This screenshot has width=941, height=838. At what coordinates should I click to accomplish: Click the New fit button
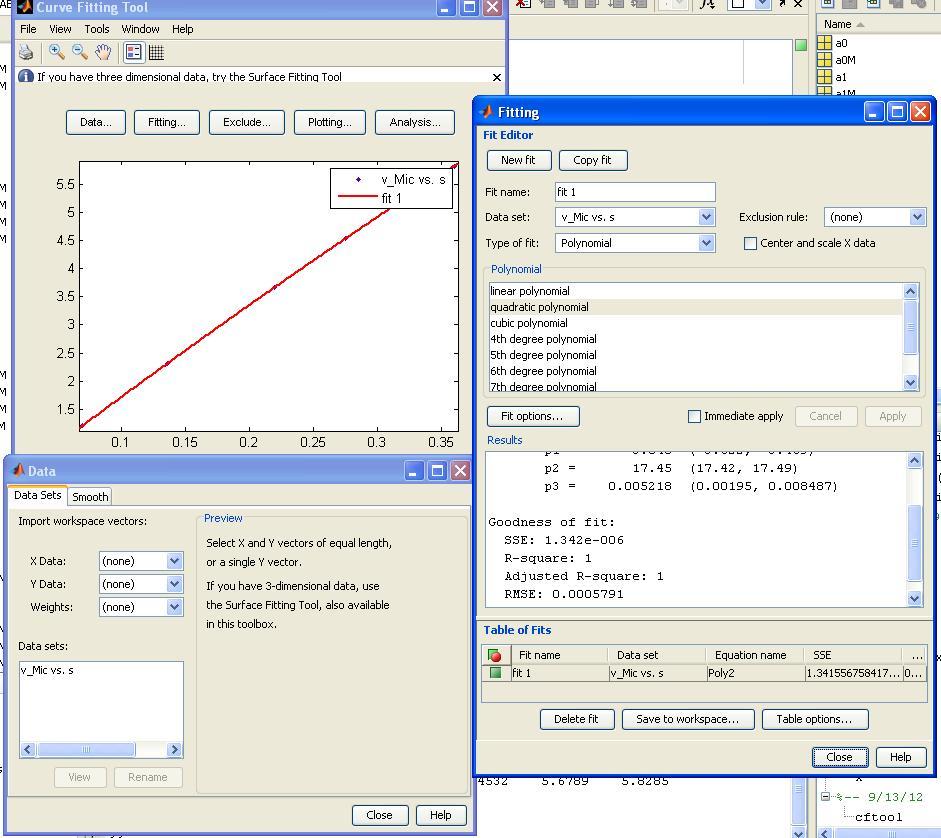[519, 160]
